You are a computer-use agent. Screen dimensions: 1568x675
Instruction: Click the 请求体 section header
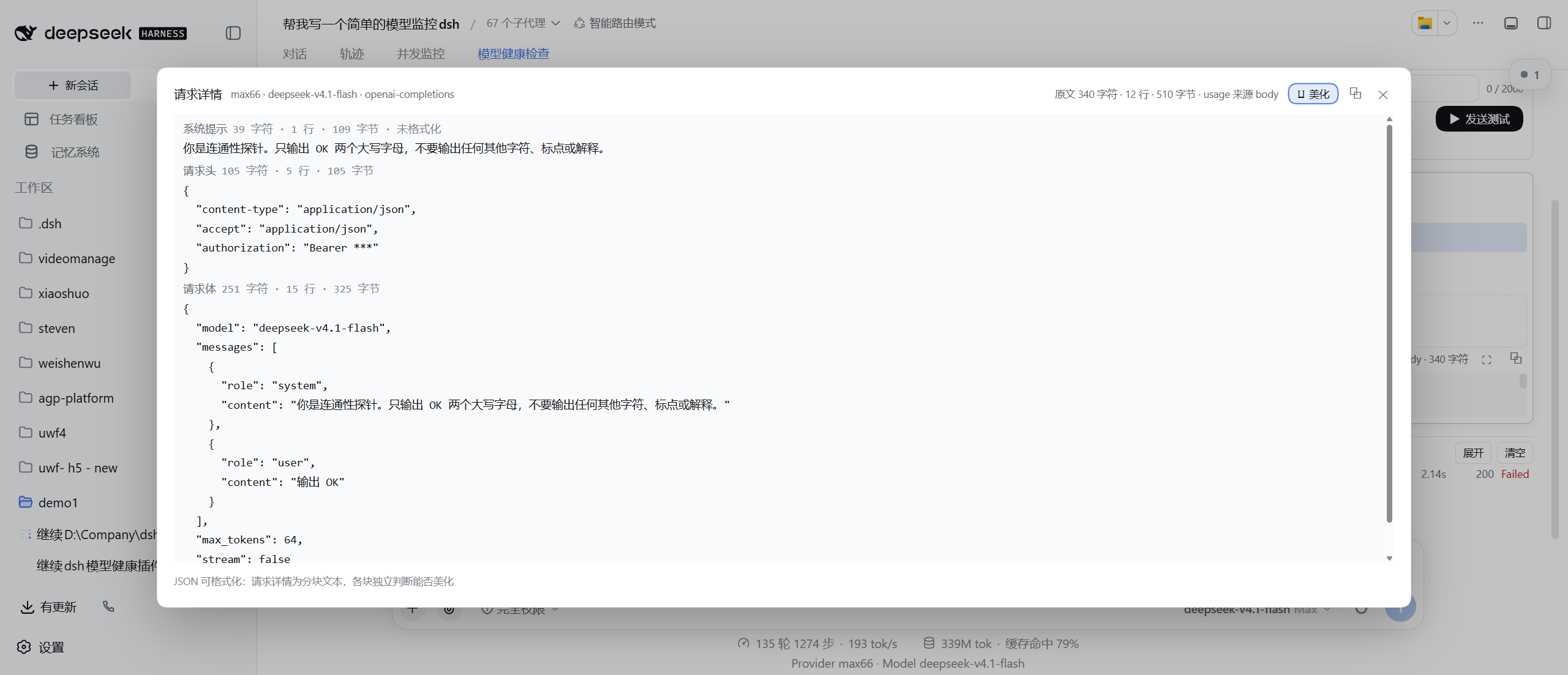pos(281,289)
